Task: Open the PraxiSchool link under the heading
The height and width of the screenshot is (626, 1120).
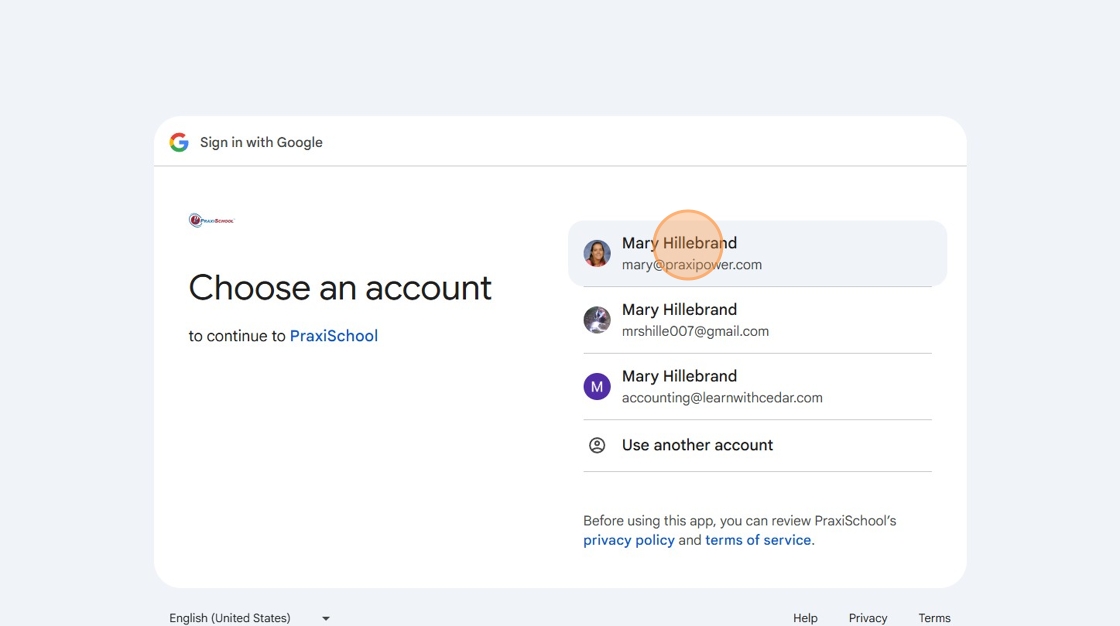Action: [x=334, y=336]
